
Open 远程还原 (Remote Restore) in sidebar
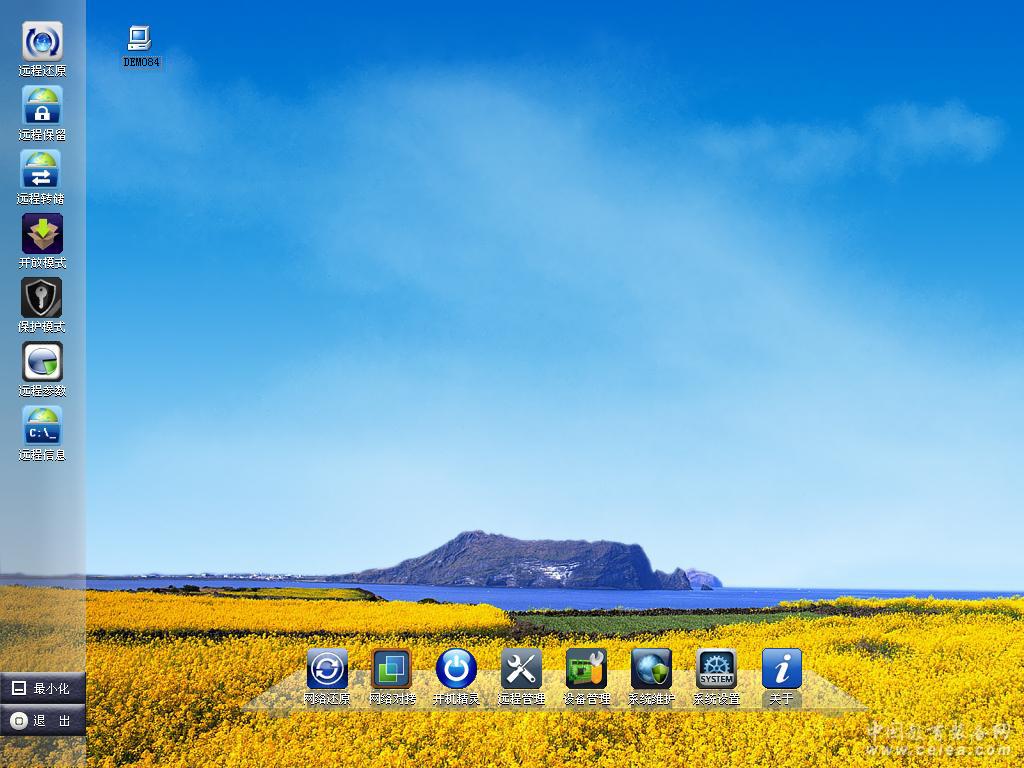click(x=42, y=42)
